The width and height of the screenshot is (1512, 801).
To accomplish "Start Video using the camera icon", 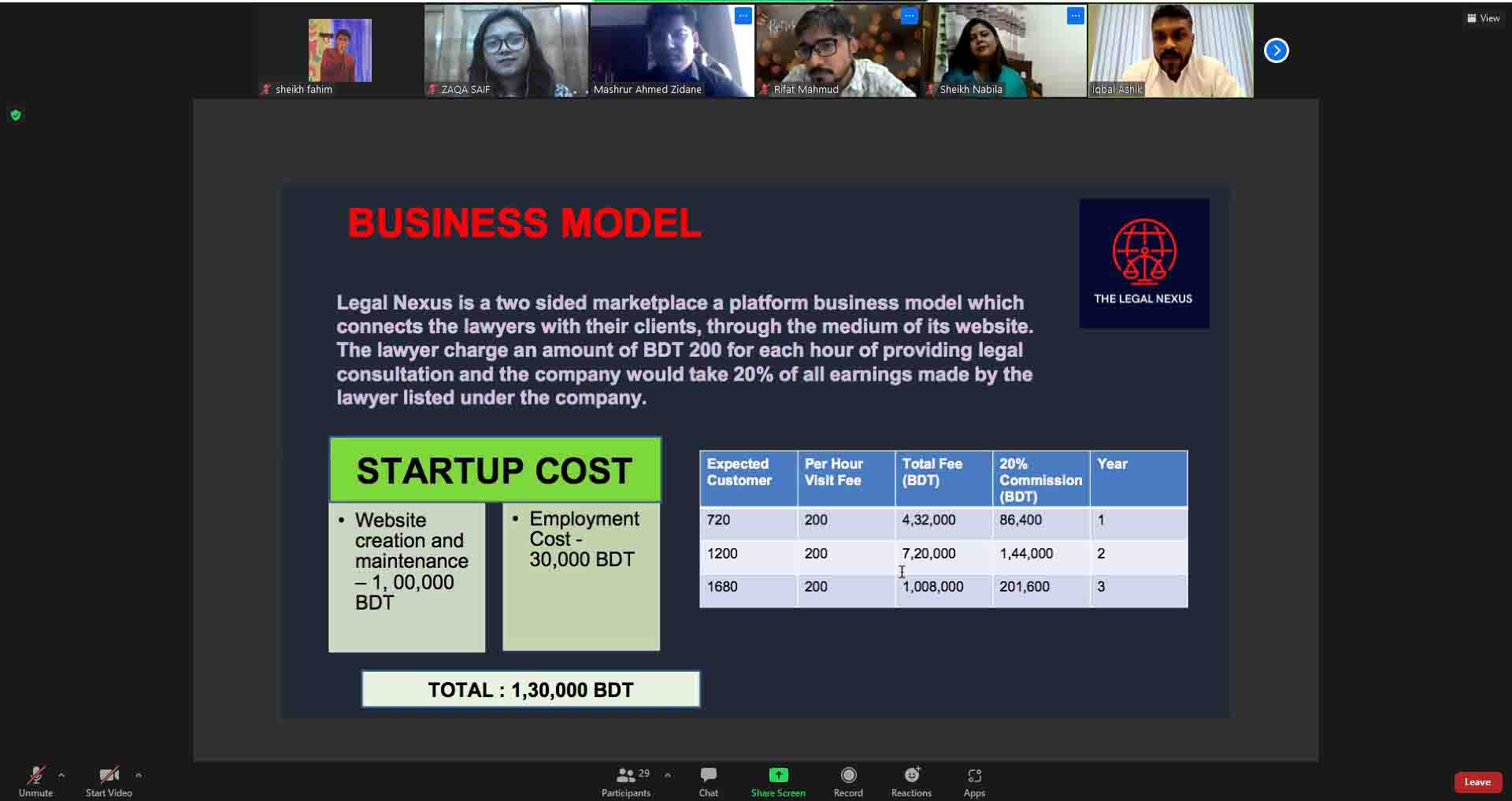I will (109, 776).
